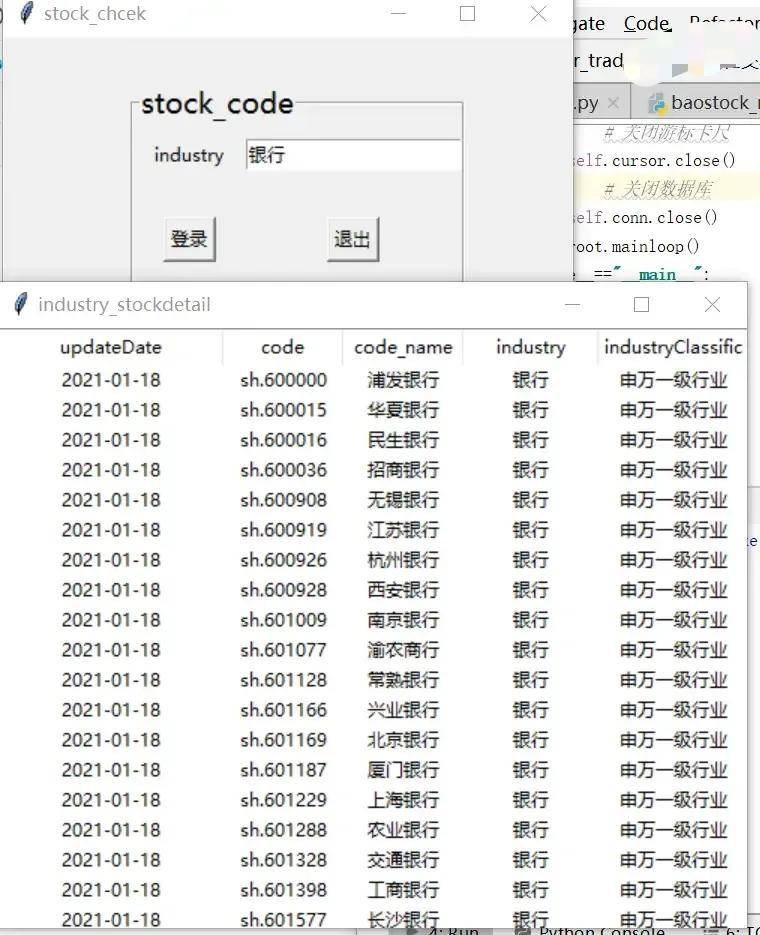Click the code_name column header
The width and height of the screenshot is (760, 935).
(x=403, y=347)
